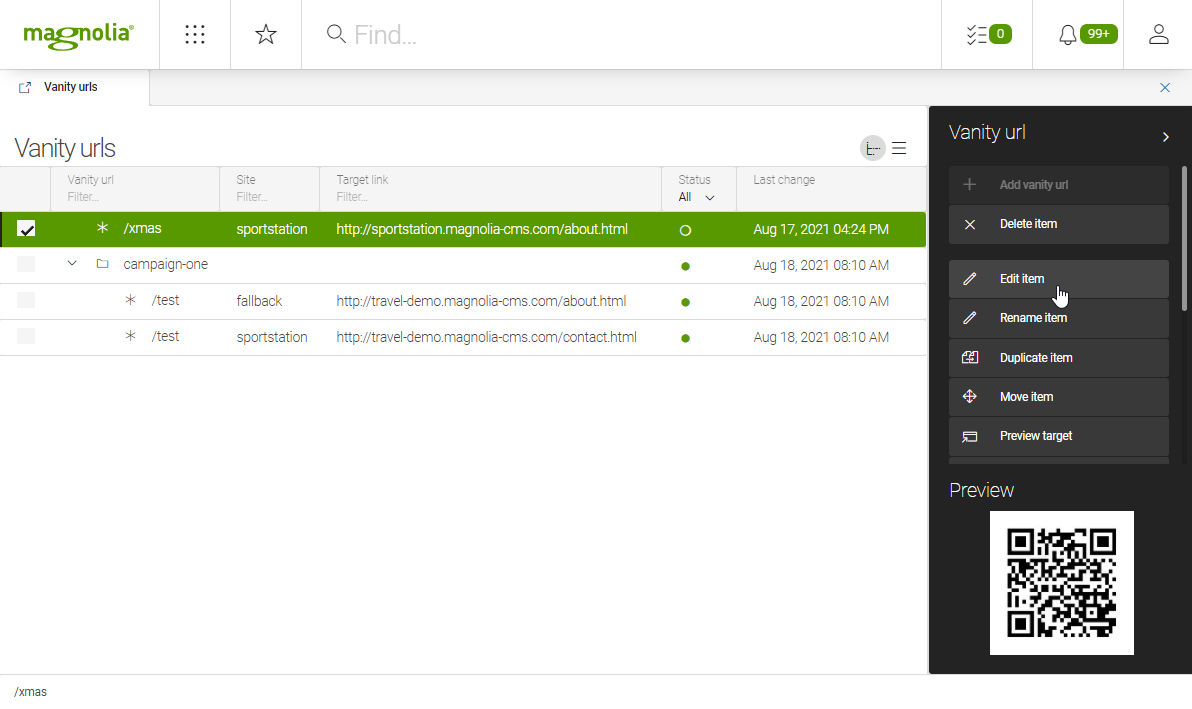Open the app launcher grid icon
This screenshot has height=709, width=1192.
click(195, 34)
